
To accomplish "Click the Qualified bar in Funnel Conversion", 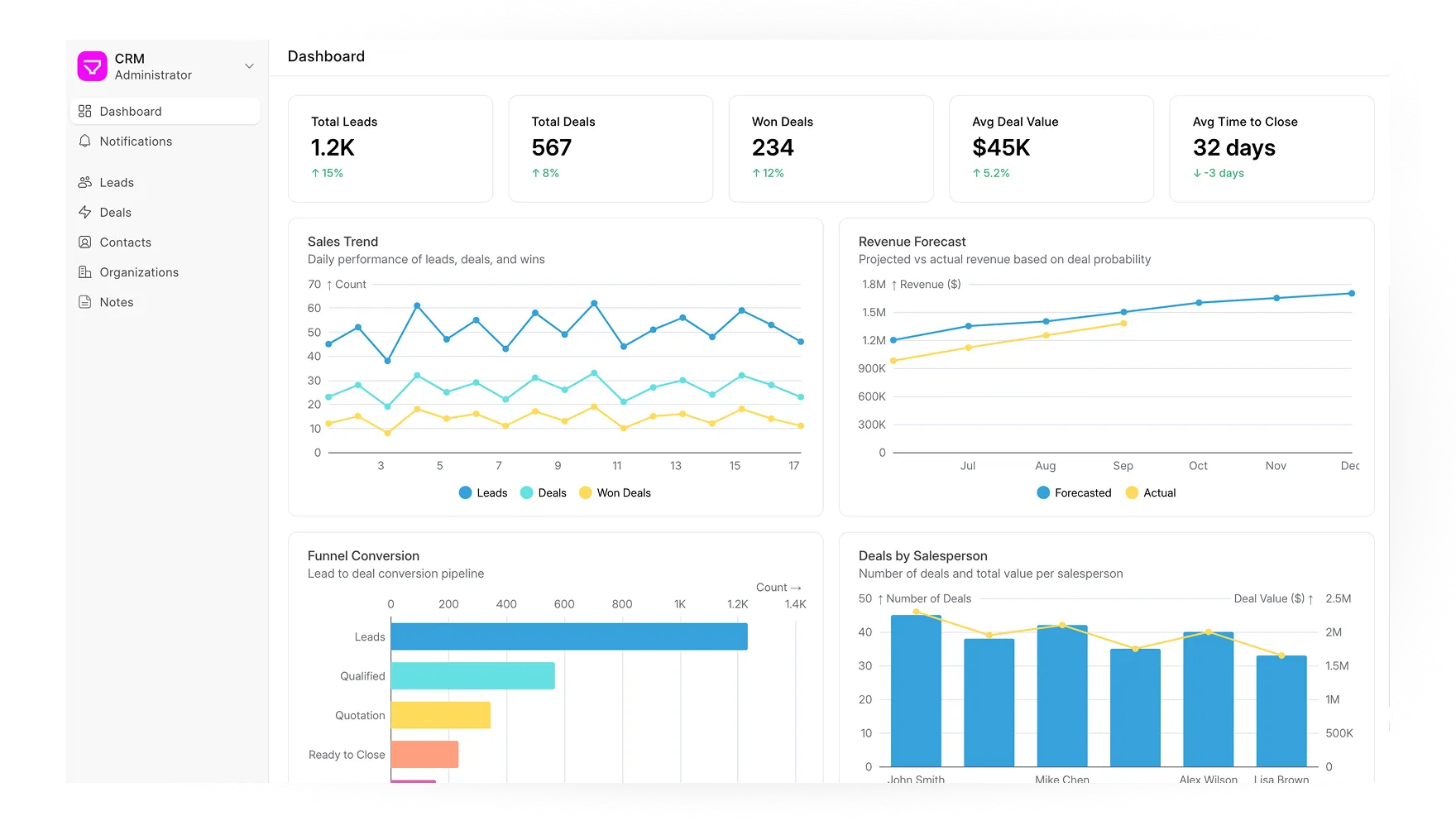I will (x=472, y=676).
